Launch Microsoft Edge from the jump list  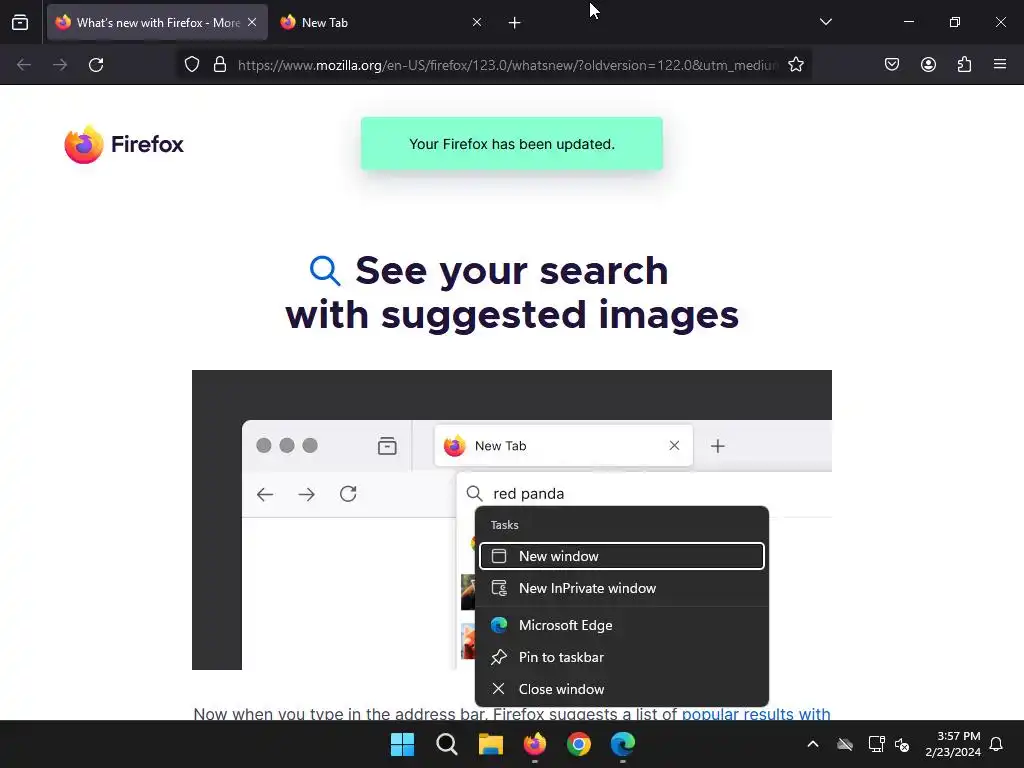pos(622,625)
